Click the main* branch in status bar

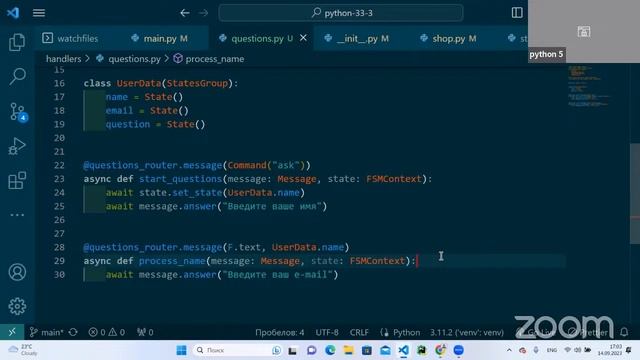pyautogui.click(x=46, y=332)
